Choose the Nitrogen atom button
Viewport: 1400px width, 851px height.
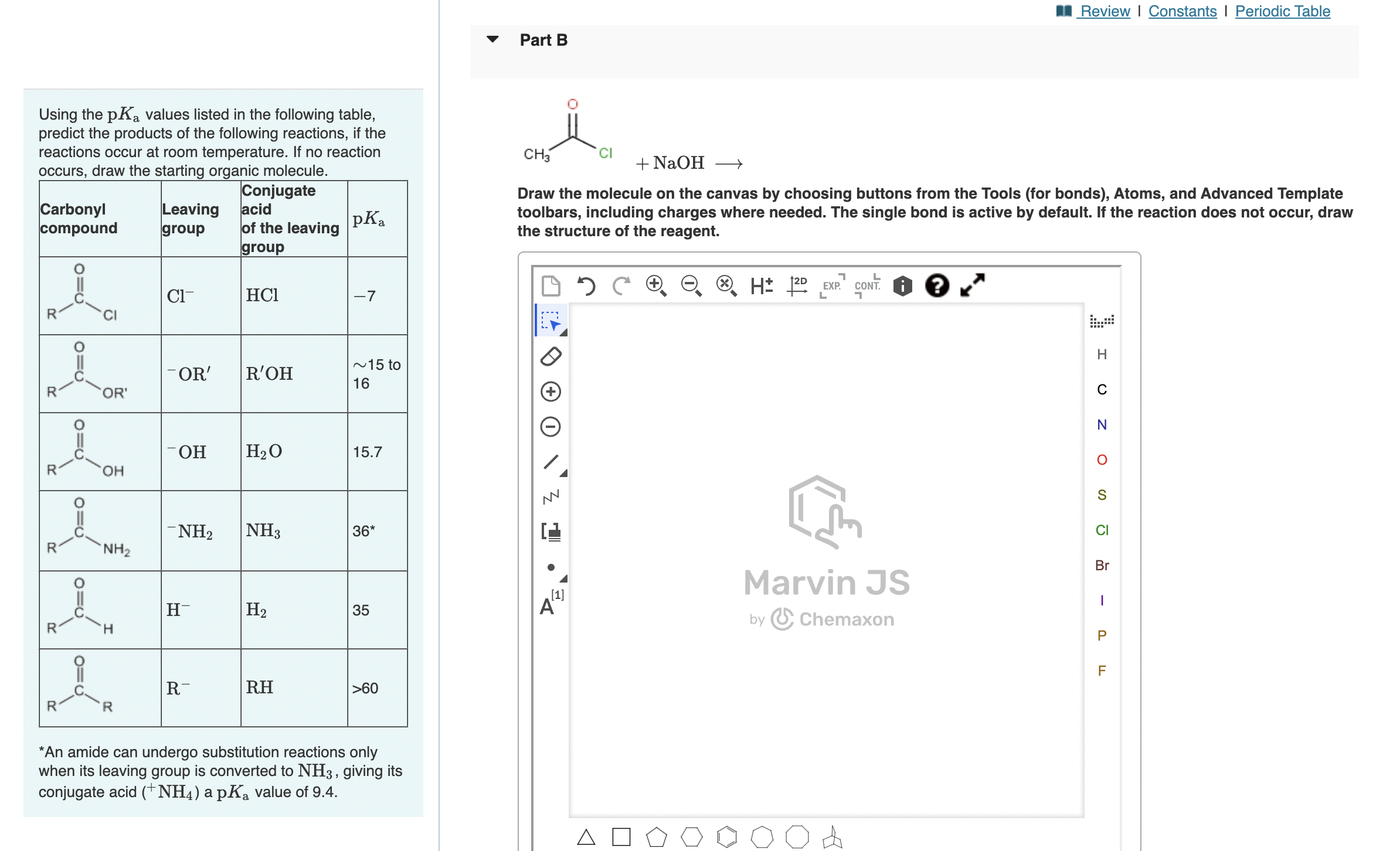[x=1102, y=424]
